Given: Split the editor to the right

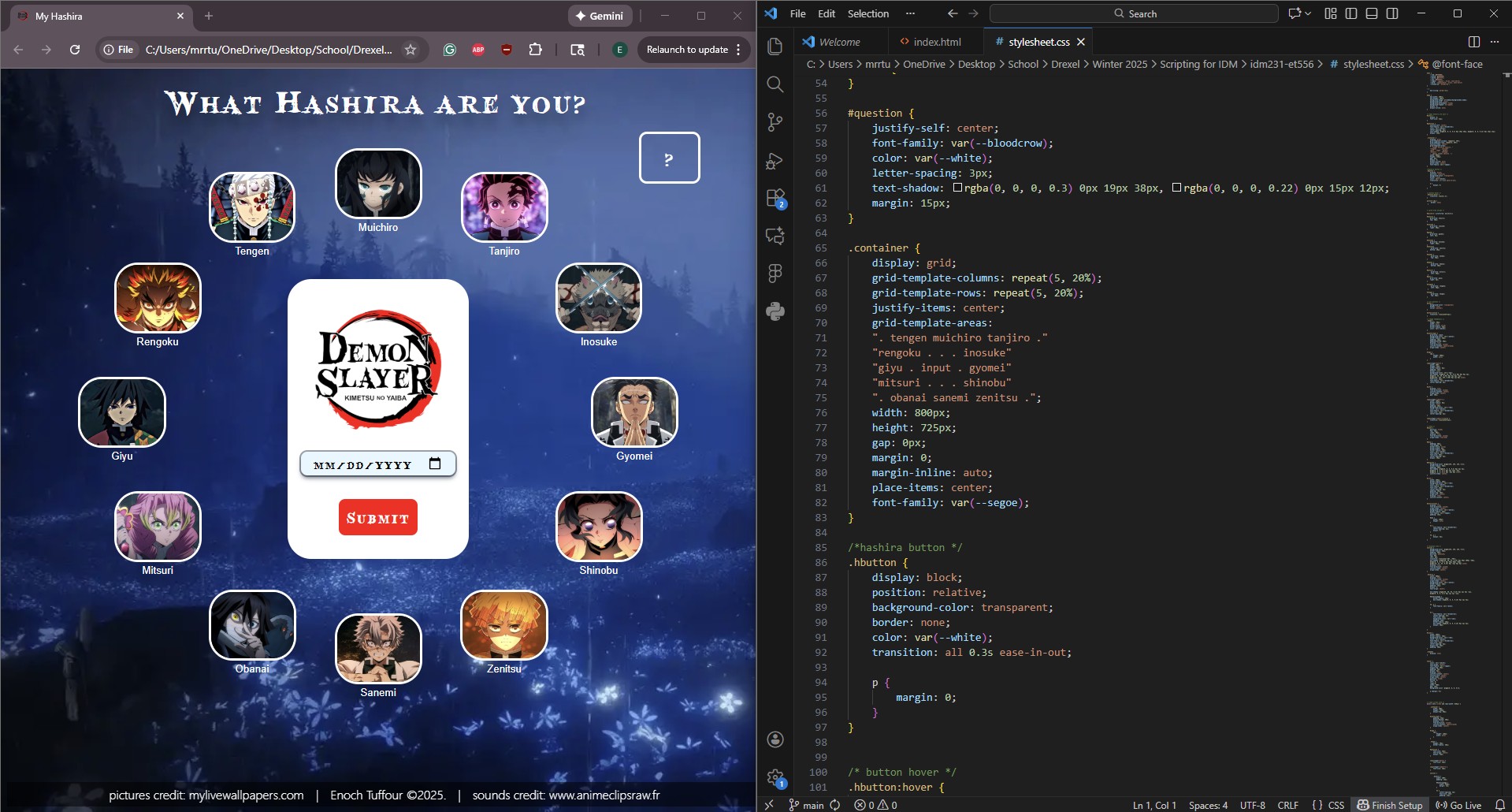Looking at the screenshot, I should pyautogui.click(x=1474, y=42).
